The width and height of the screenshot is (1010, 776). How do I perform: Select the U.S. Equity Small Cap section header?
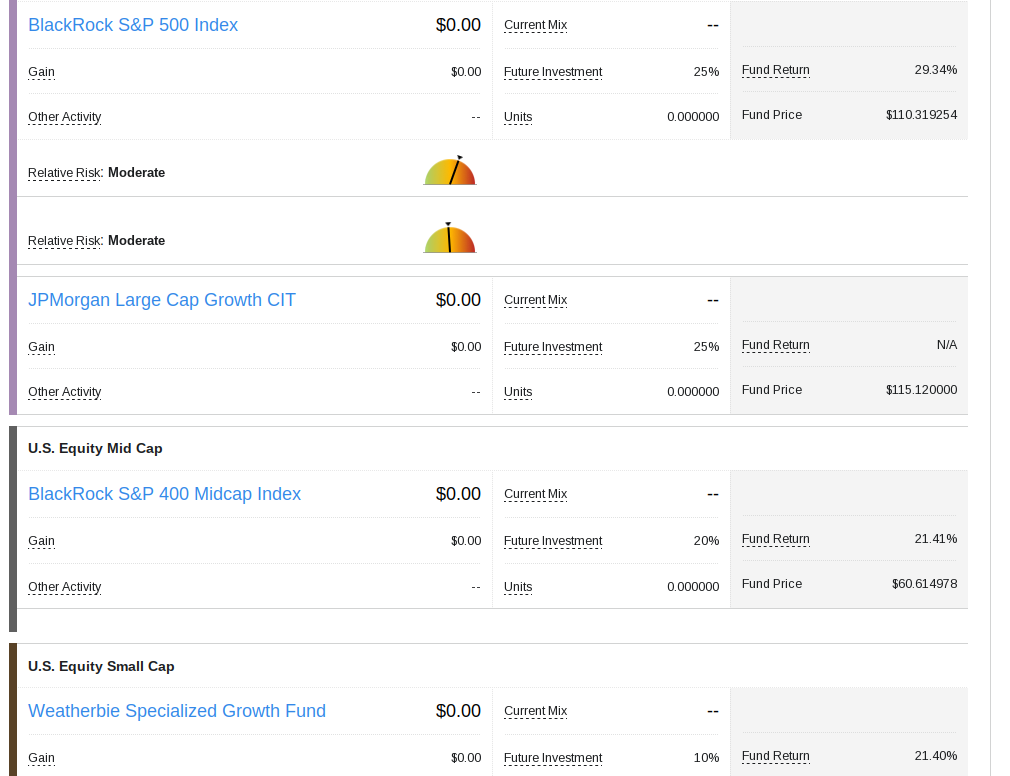pos(101,666)
